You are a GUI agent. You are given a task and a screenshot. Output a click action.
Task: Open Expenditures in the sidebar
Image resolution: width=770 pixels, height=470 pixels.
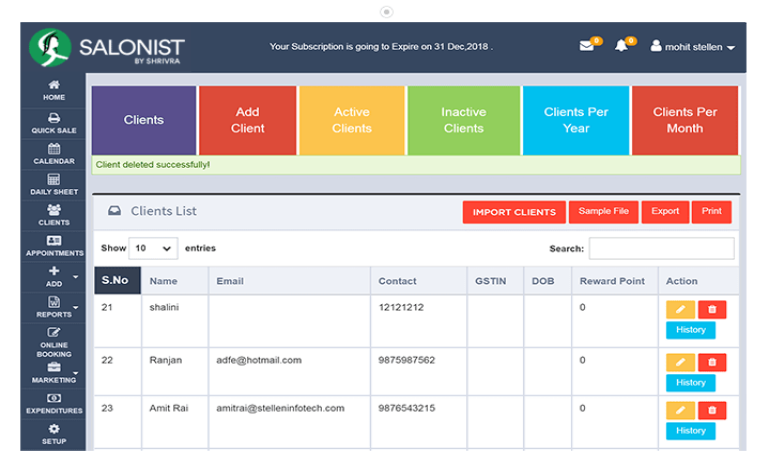coord(54,404)
